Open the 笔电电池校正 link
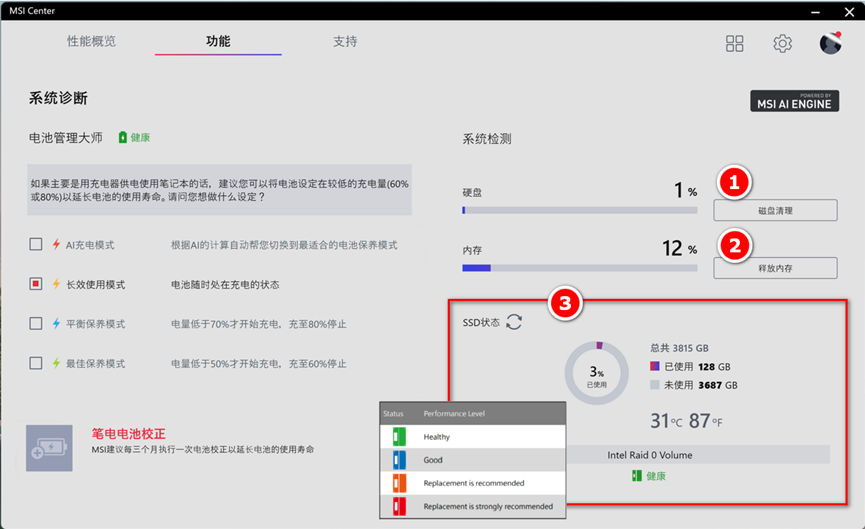 coord(128,434)
